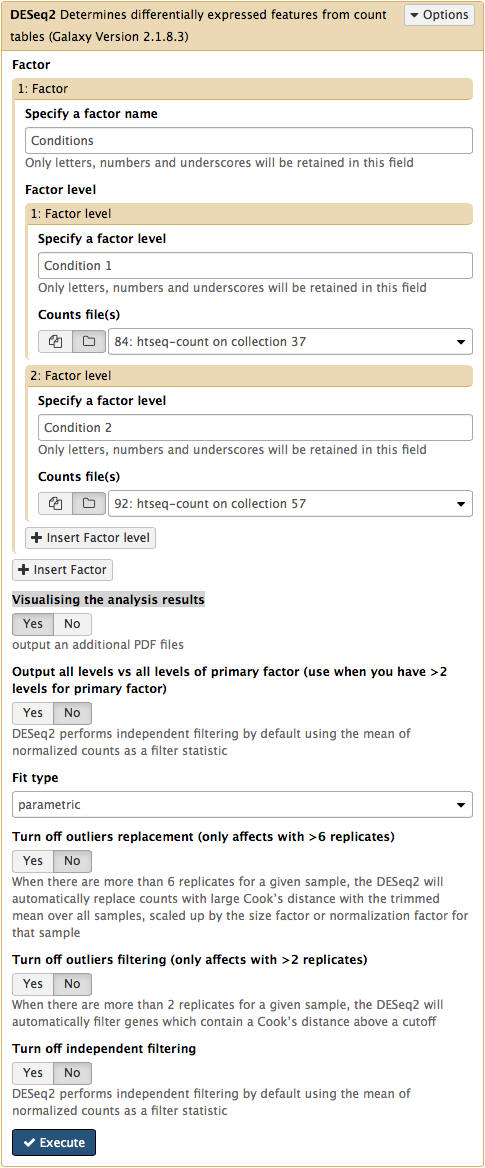Set Turn off independent filtering to Yes
Viewport: 485px width, 1168px height.
tap(33, 1073)
